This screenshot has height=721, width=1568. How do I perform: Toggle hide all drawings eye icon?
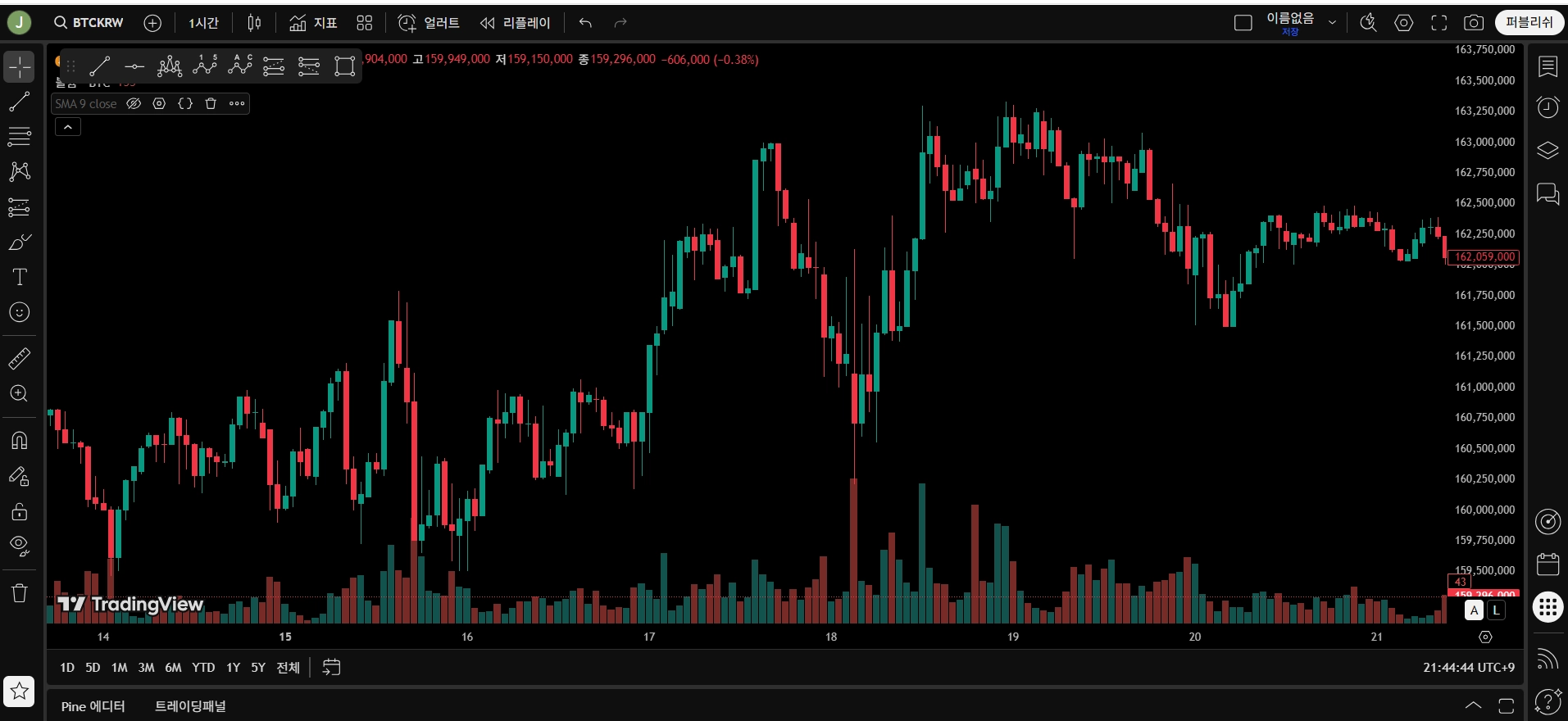click(19, 546)
